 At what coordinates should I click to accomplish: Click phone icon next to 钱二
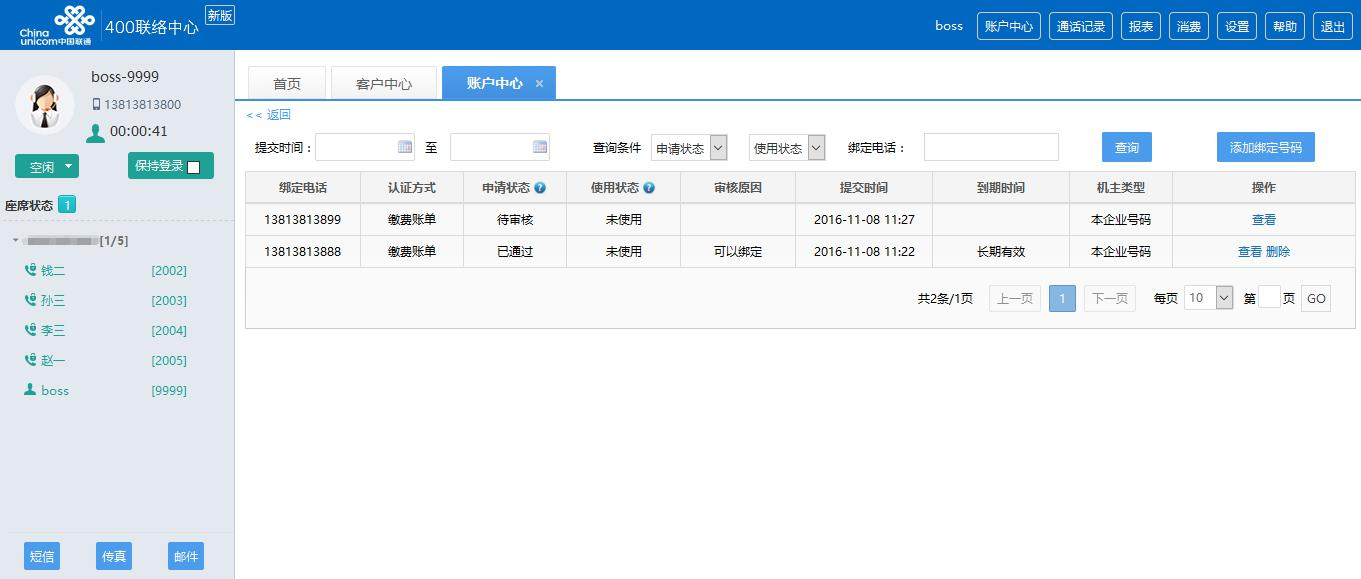[30, 270]
